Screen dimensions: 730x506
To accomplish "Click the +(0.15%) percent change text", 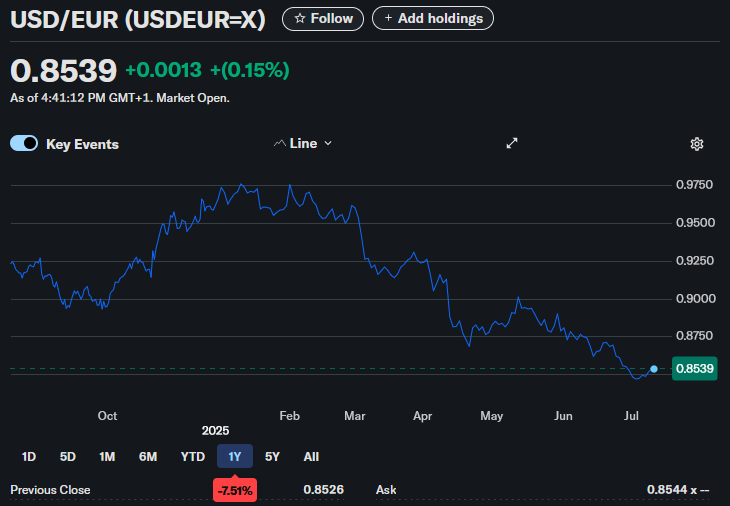I will 250,70.
